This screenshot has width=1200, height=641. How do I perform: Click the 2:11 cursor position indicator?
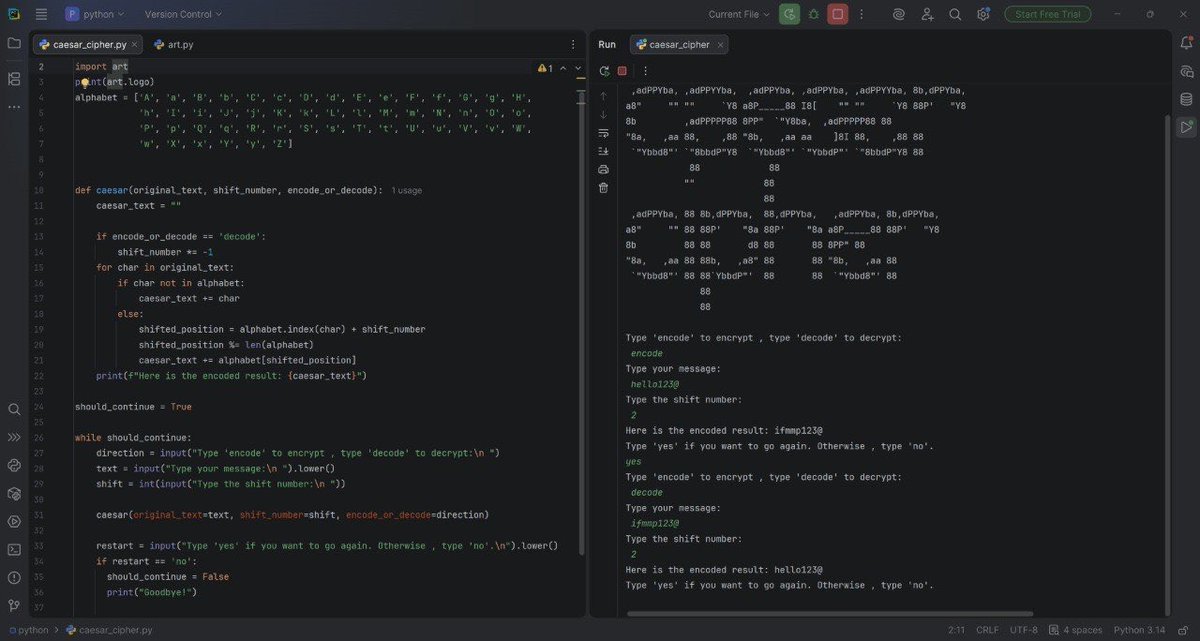pyautogui.click(x=956, y=630)
